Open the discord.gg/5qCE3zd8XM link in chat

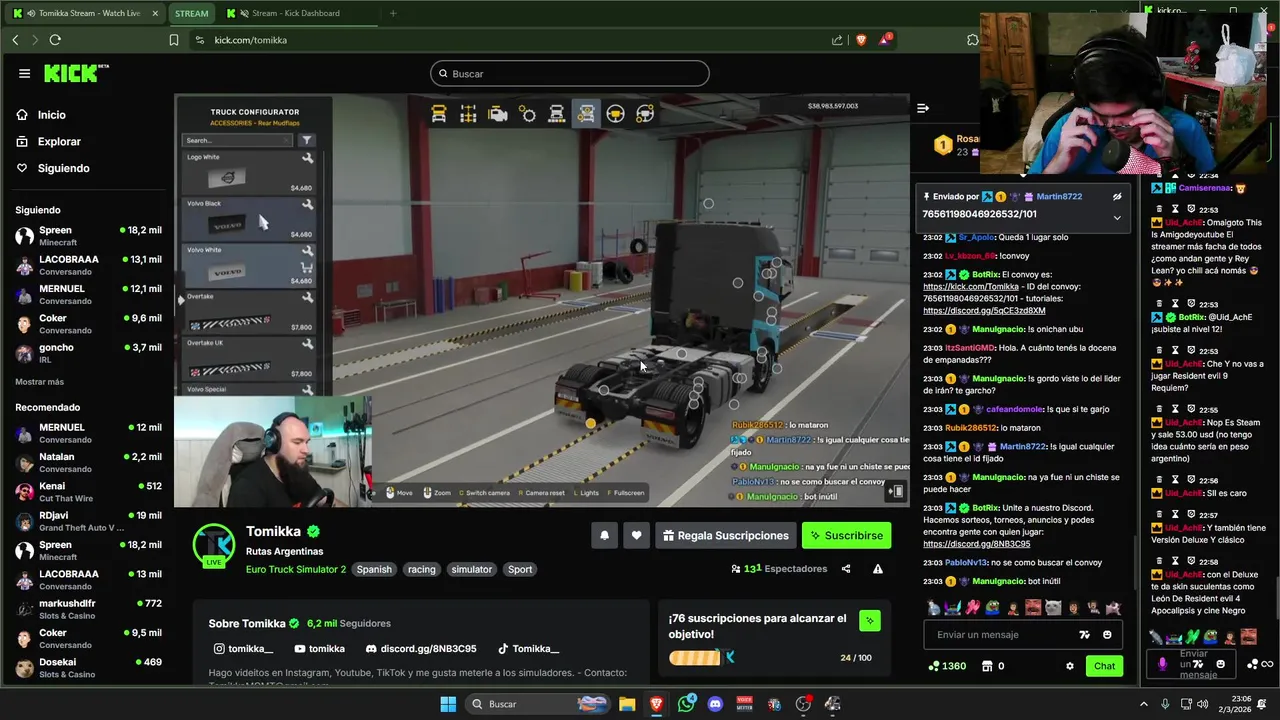984,311
